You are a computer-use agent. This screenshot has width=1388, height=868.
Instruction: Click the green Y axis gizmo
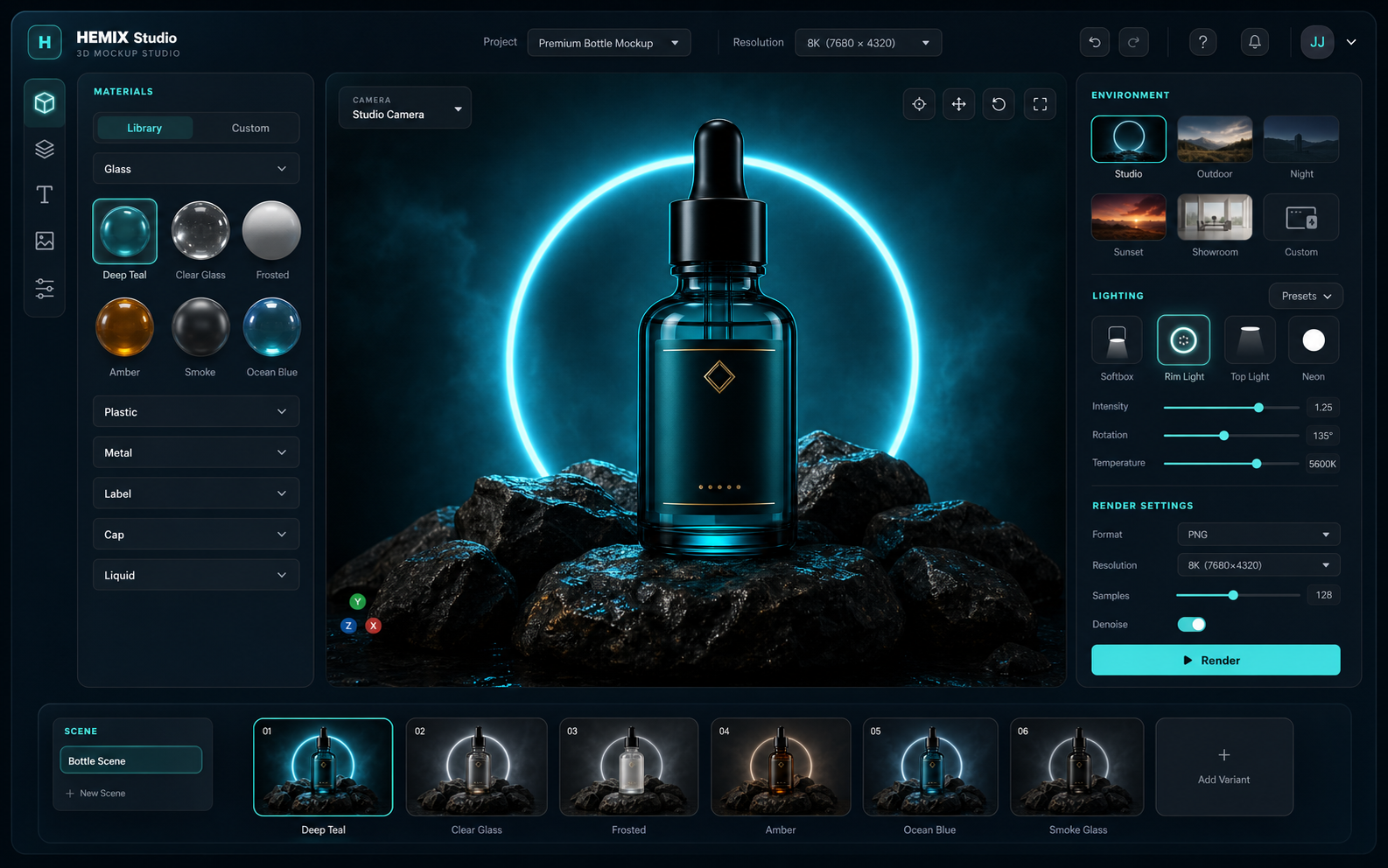(357, 601)
